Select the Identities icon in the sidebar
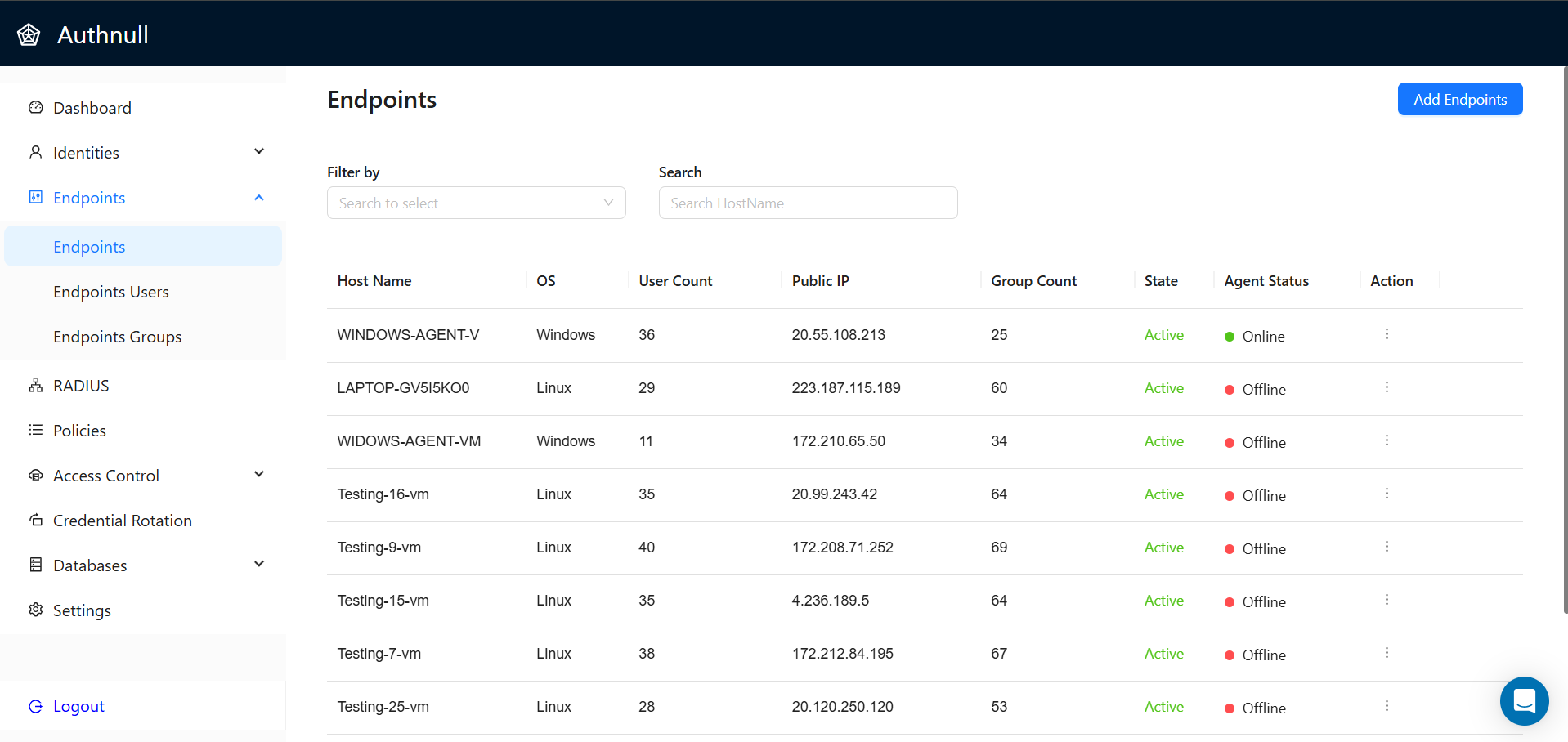This screenshot has height=742, width=1568. (x=34, y=152)
